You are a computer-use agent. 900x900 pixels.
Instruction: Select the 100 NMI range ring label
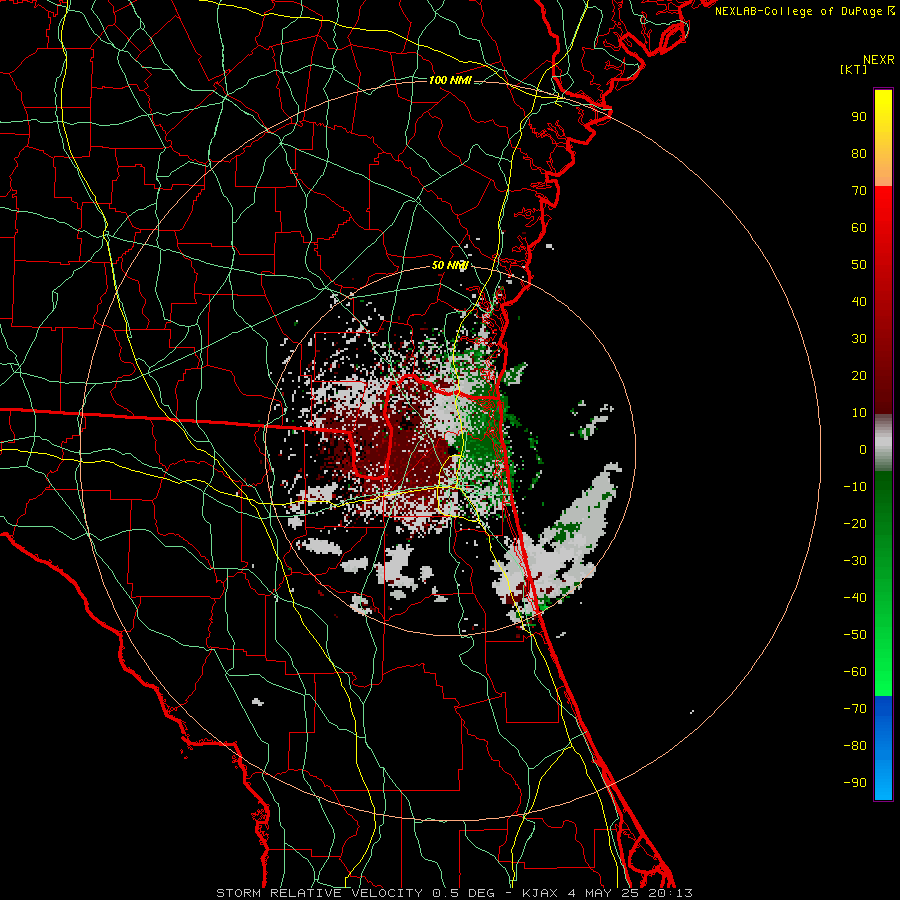coord(450,80)
